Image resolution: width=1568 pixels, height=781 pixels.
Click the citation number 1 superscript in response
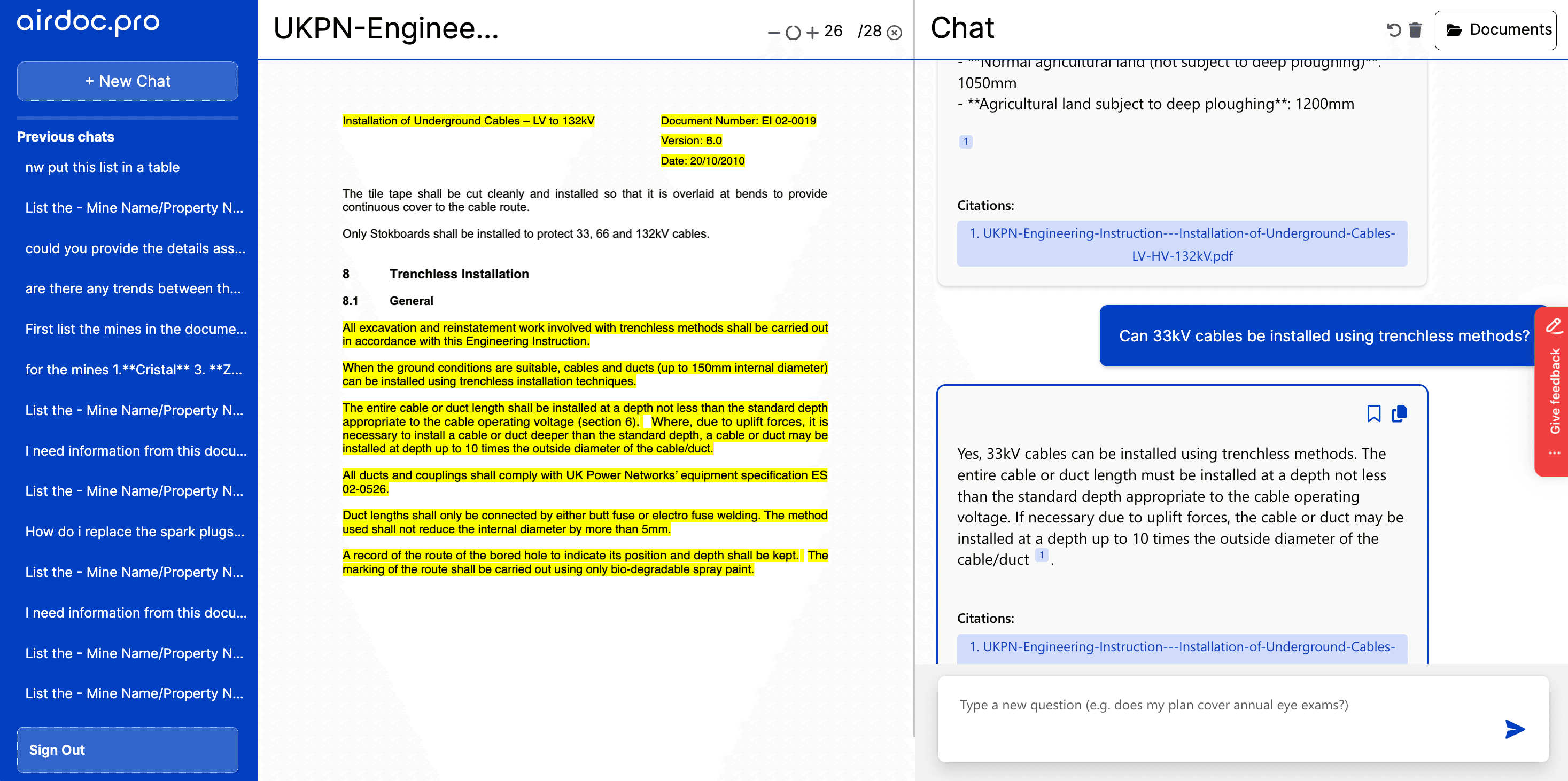coord(1042,557)
